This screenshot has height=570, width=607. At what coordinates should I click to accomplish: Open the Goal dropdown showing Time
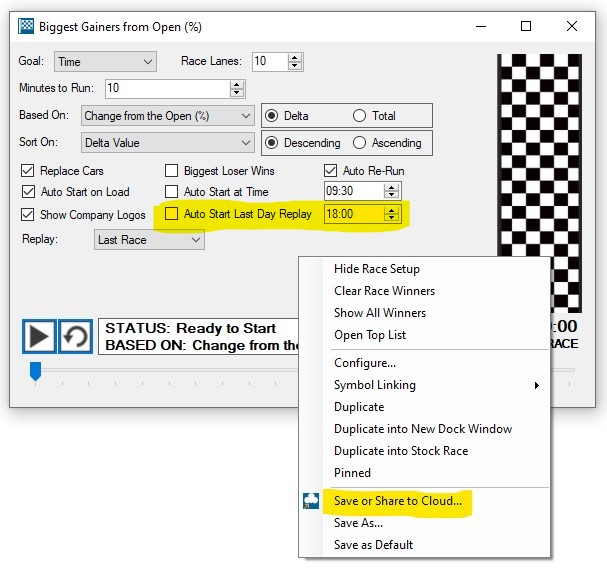[105, 62]
